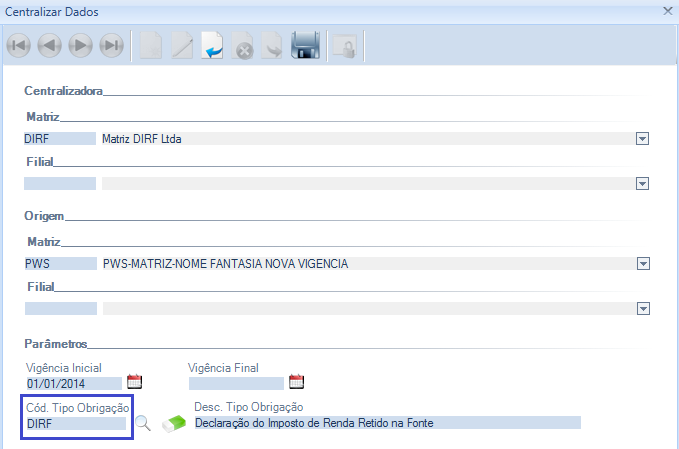
Task: Click the empty Vigência Final date field
Action: (x=236, y=383)
